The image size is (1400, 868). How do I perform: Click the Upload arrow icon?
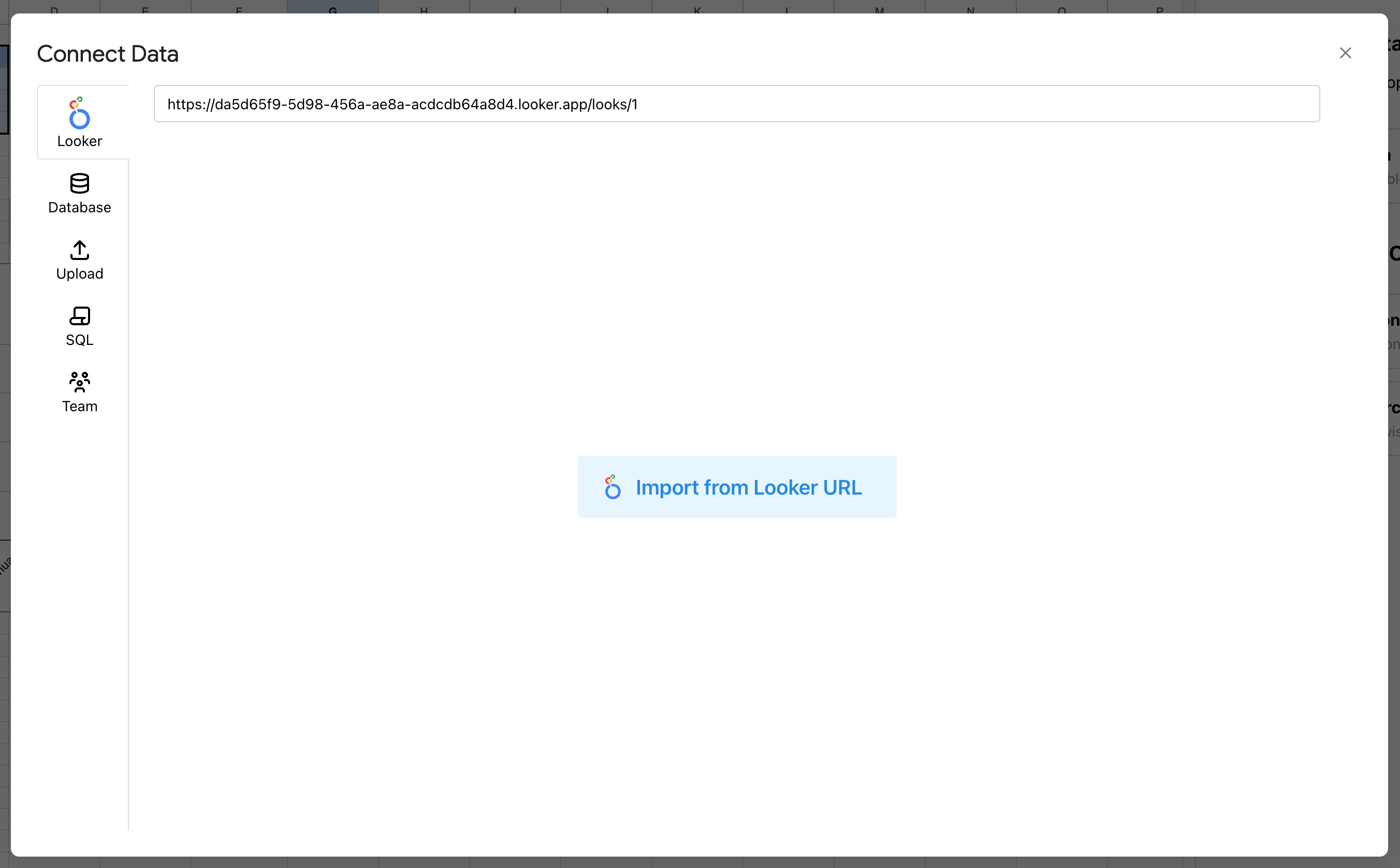(x=79, y=250)
